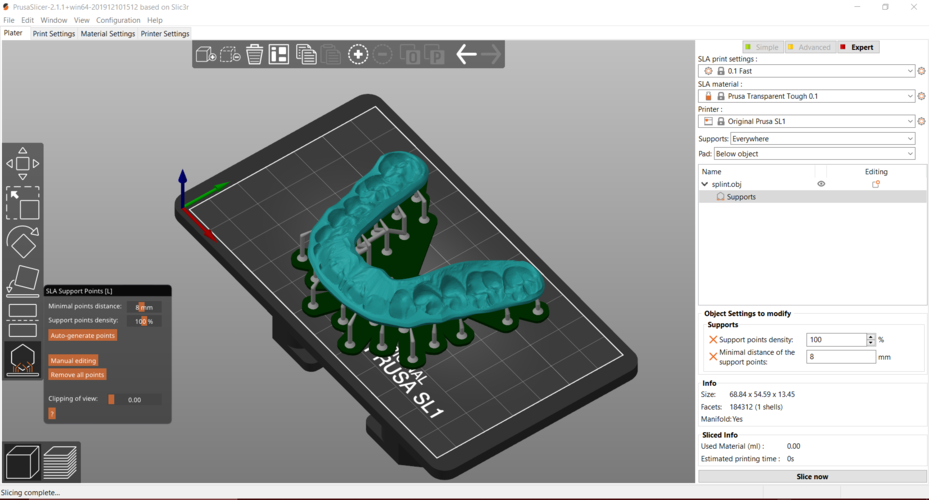Click the Add instance plus icon
The image size is (929, 500).
point(358,55)
